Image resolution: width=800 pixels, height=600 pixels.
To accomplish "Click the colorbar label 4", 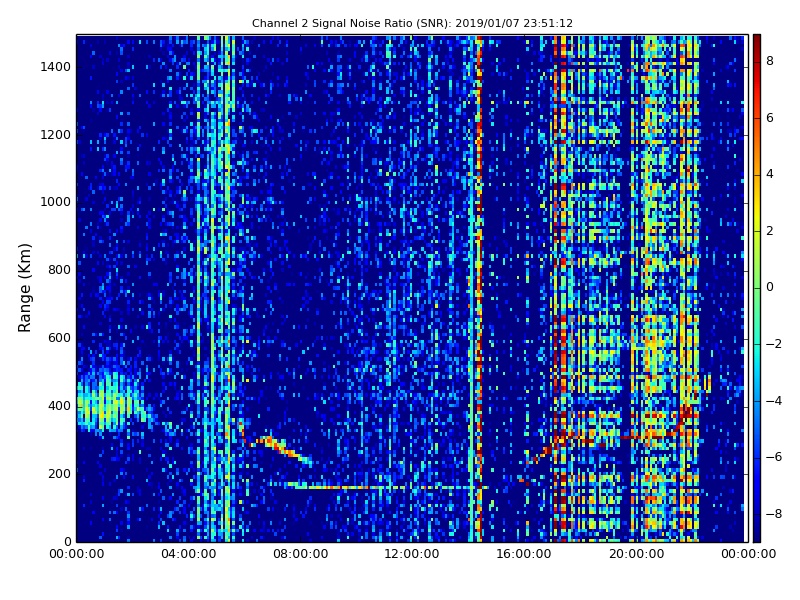I will tap(770, 174).
